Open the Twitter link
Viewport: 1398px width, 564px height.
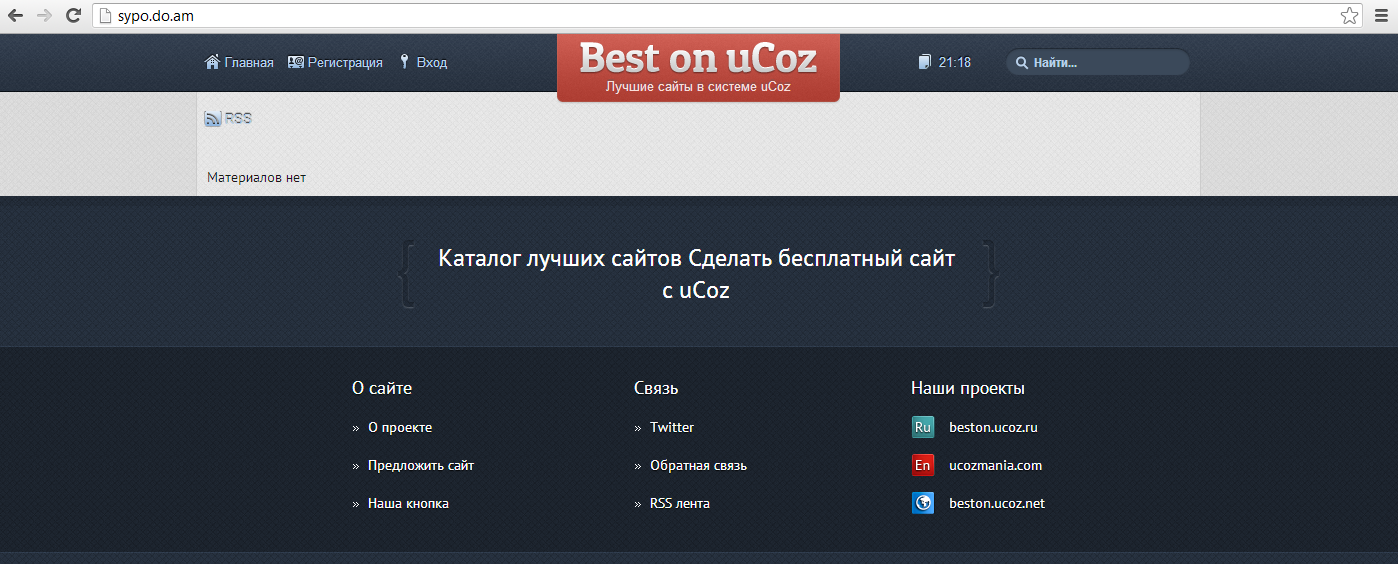tap(671, 427)
